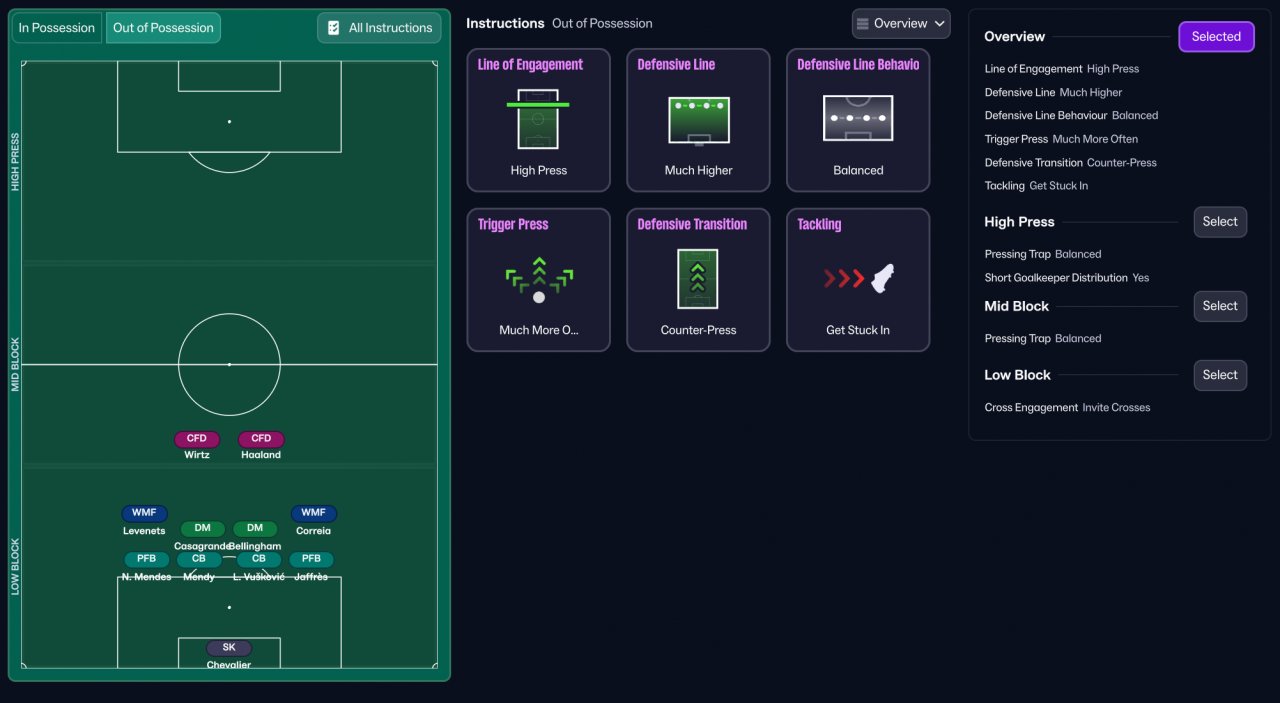The width and height of the screenshot is (1280, 703).
Task: Click the Defensive Line Behaviour icon
Action: pyautogui.click(x=858, y=118)
